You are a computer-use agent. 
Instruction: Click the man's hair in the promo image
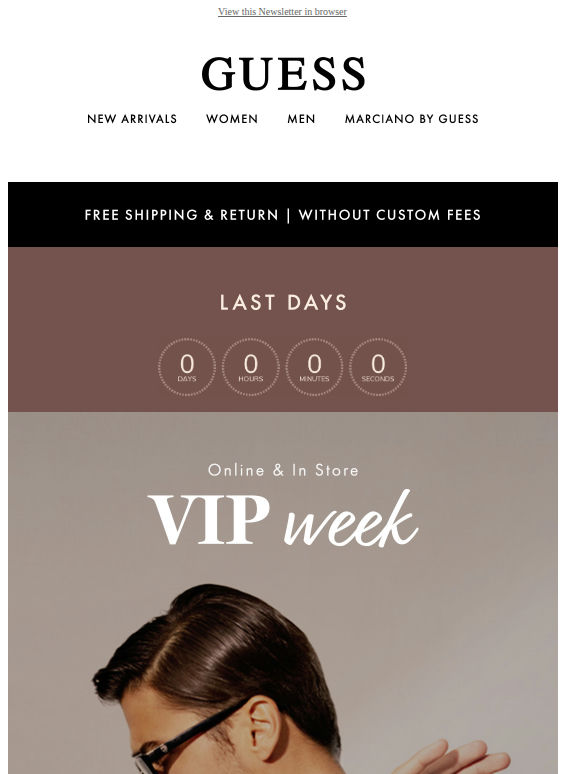[217, 652]
